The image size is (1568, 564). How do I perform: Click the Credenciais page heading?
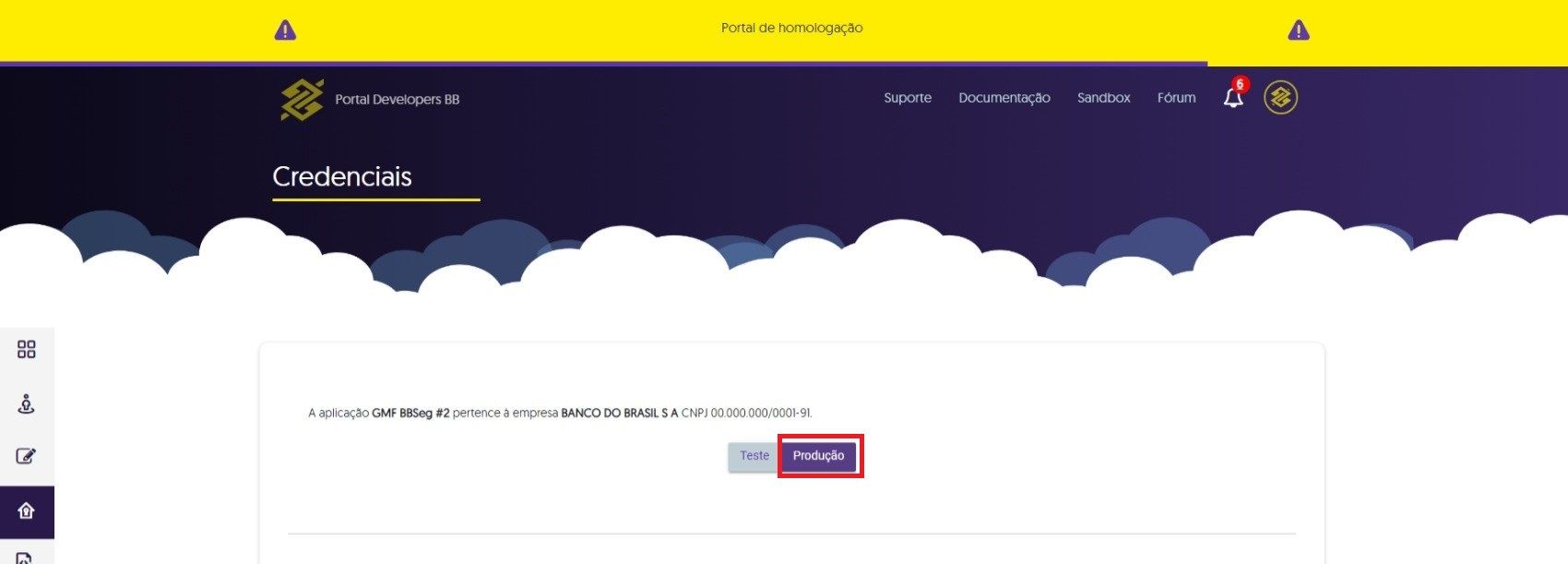tap(342, 176)
